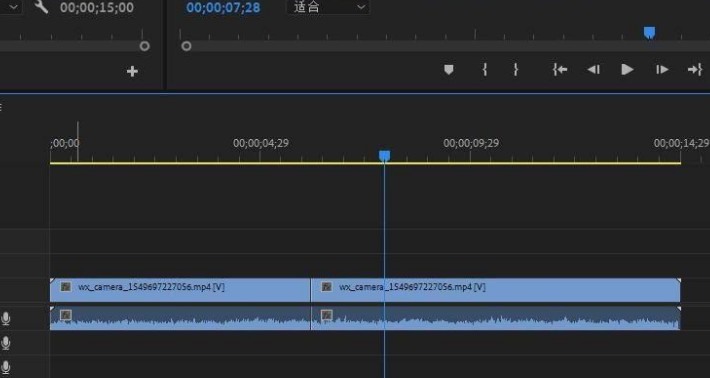Jump to In point with Go to In icon
The image size is (710, 378).
(560, 69)
